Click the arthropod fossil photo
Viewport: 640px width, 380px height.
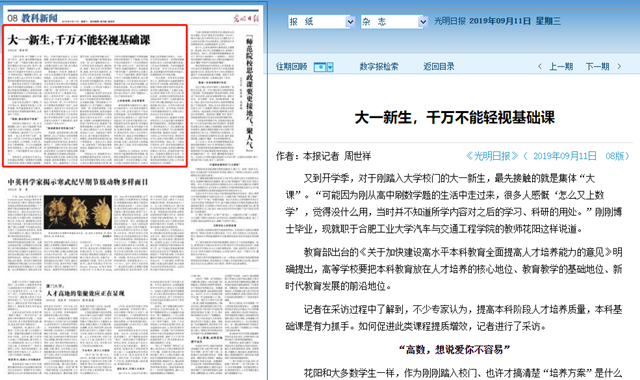pyautogui.click(x=78, y=212)
